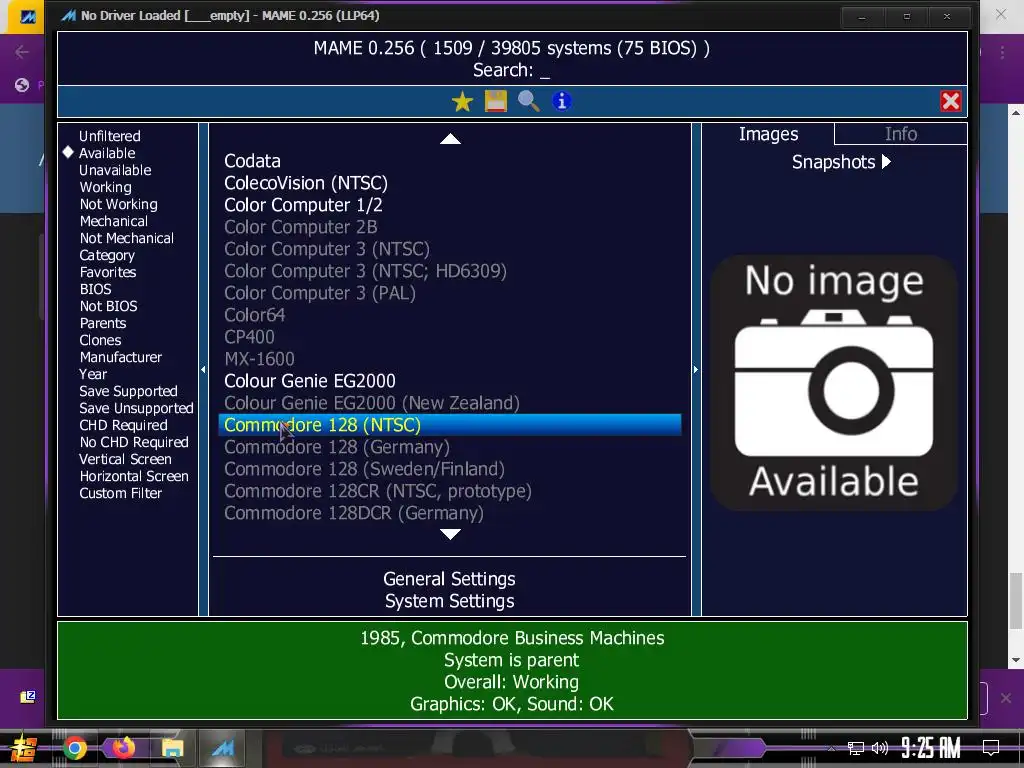The height and width of the screenshot is (768, 1024).
Task: Choose the Not BIOS filter
Action: pyautogui.click(x=108, y=306)
